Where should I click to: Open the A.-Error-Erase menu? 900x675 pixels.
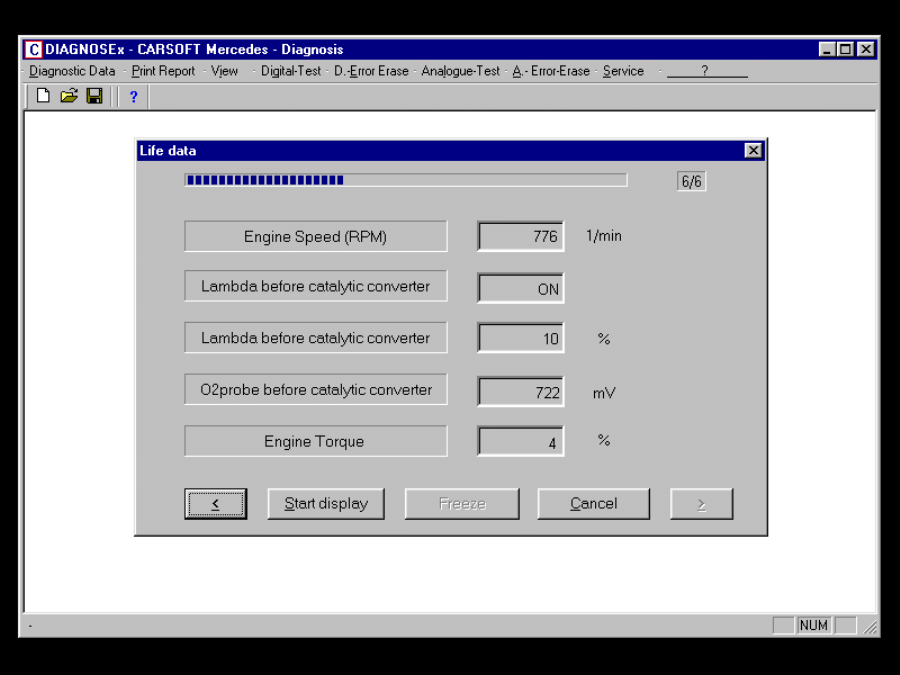[x=551, y=71]
